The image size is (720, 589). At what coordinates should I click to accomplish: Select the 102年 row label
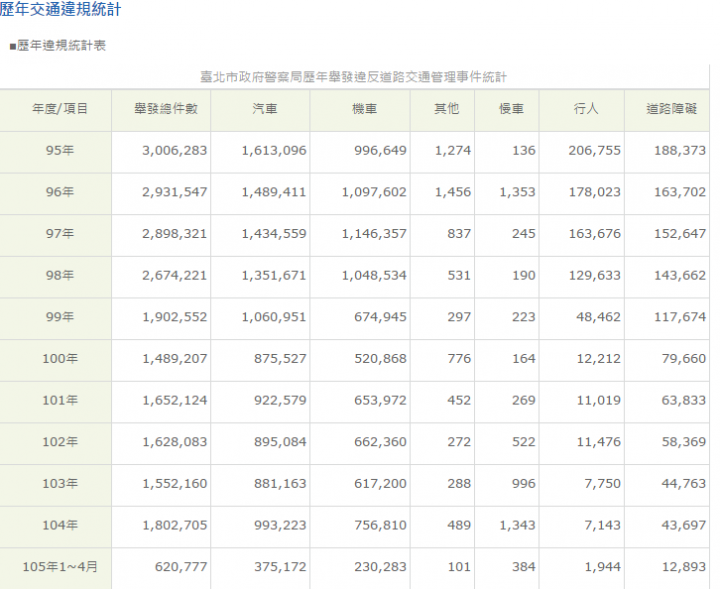(x=60, y=442)
